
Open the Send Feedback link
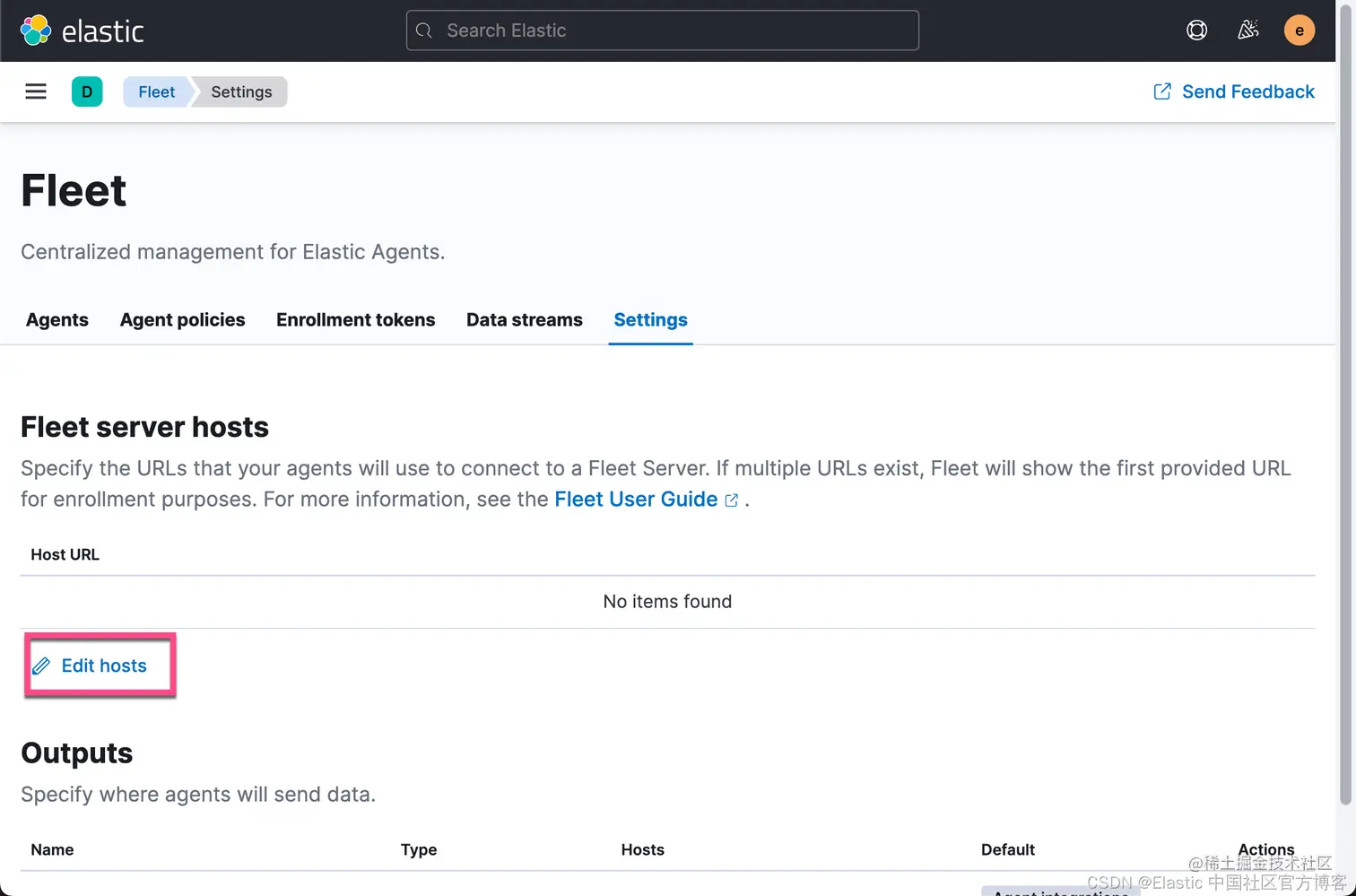coord(1234,91)
